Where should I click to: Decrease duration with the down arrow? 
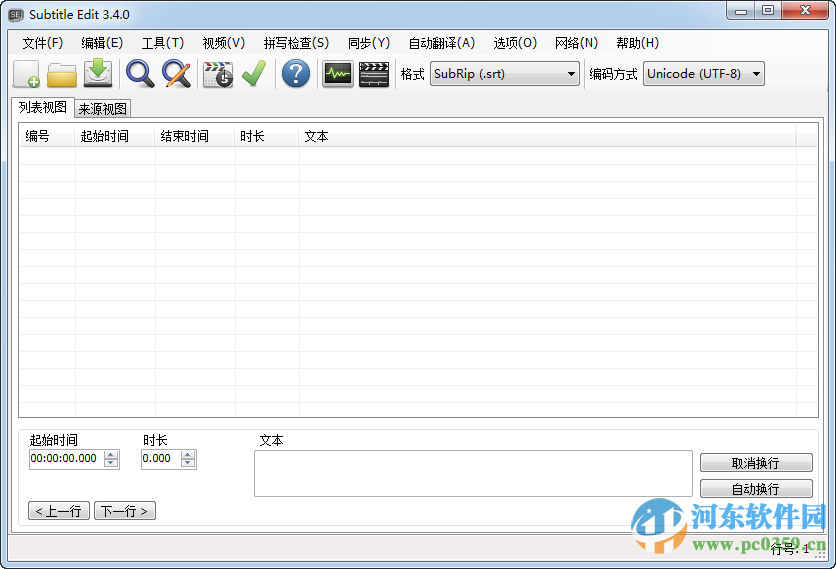pyautogui.click(x=188, y=463)
